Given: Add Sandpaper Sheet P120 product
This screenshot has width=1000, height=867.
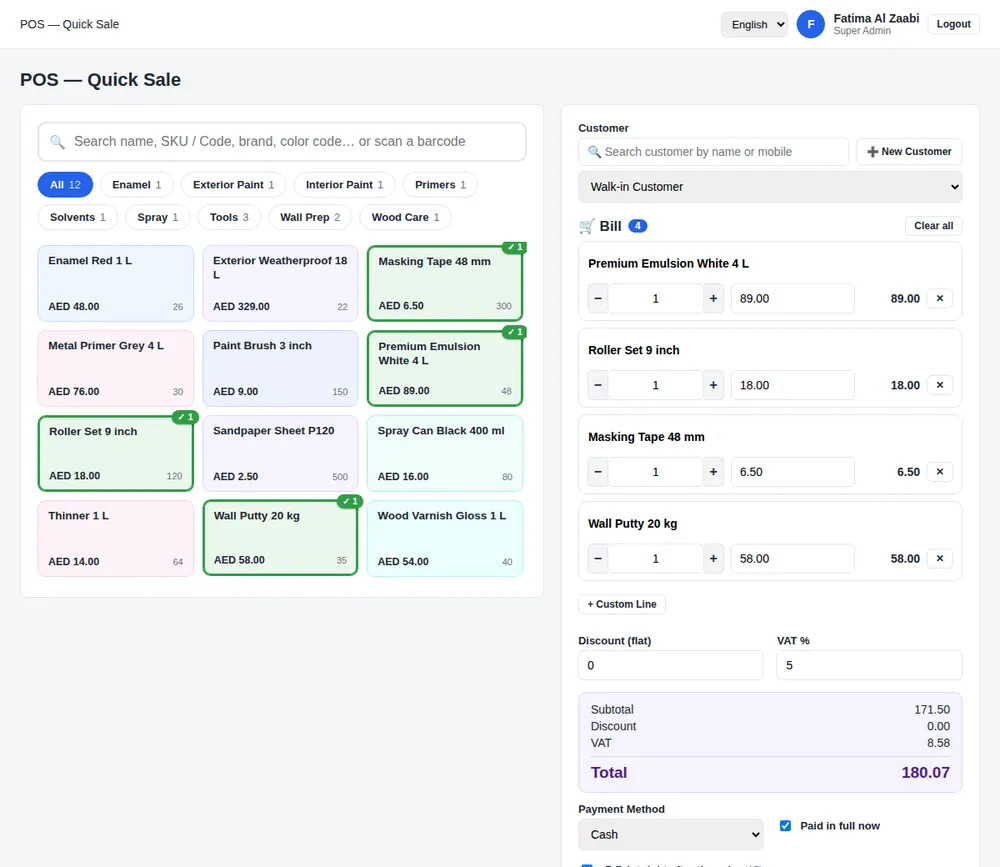Looking at the screenshot, I should [280, 454].
